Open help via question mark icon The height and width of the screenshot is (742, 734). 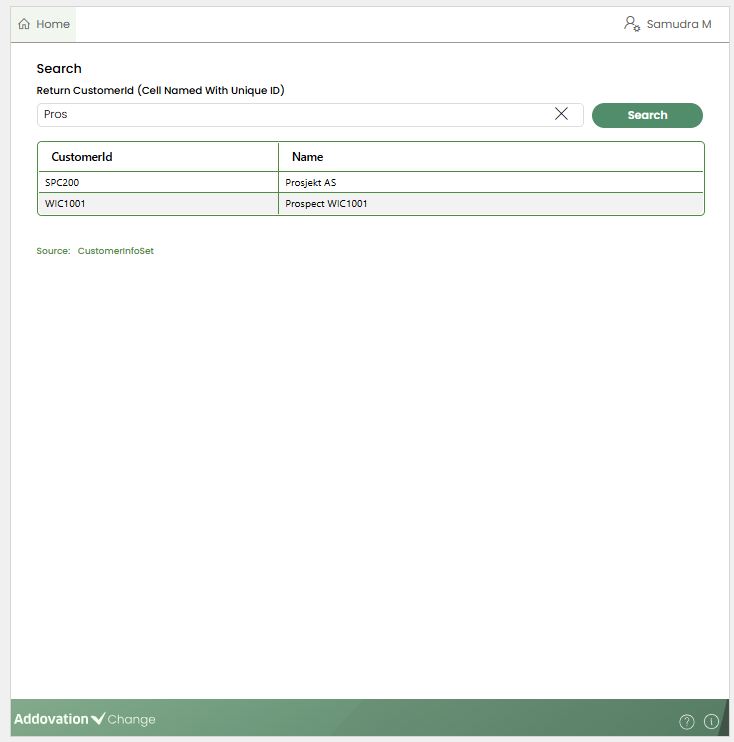(687, 722)
